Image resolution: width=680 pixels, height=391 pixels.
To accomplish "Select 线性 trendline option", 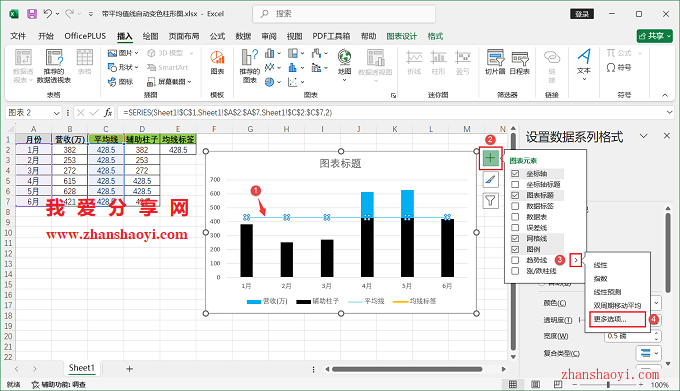I will tap(601, 265).
